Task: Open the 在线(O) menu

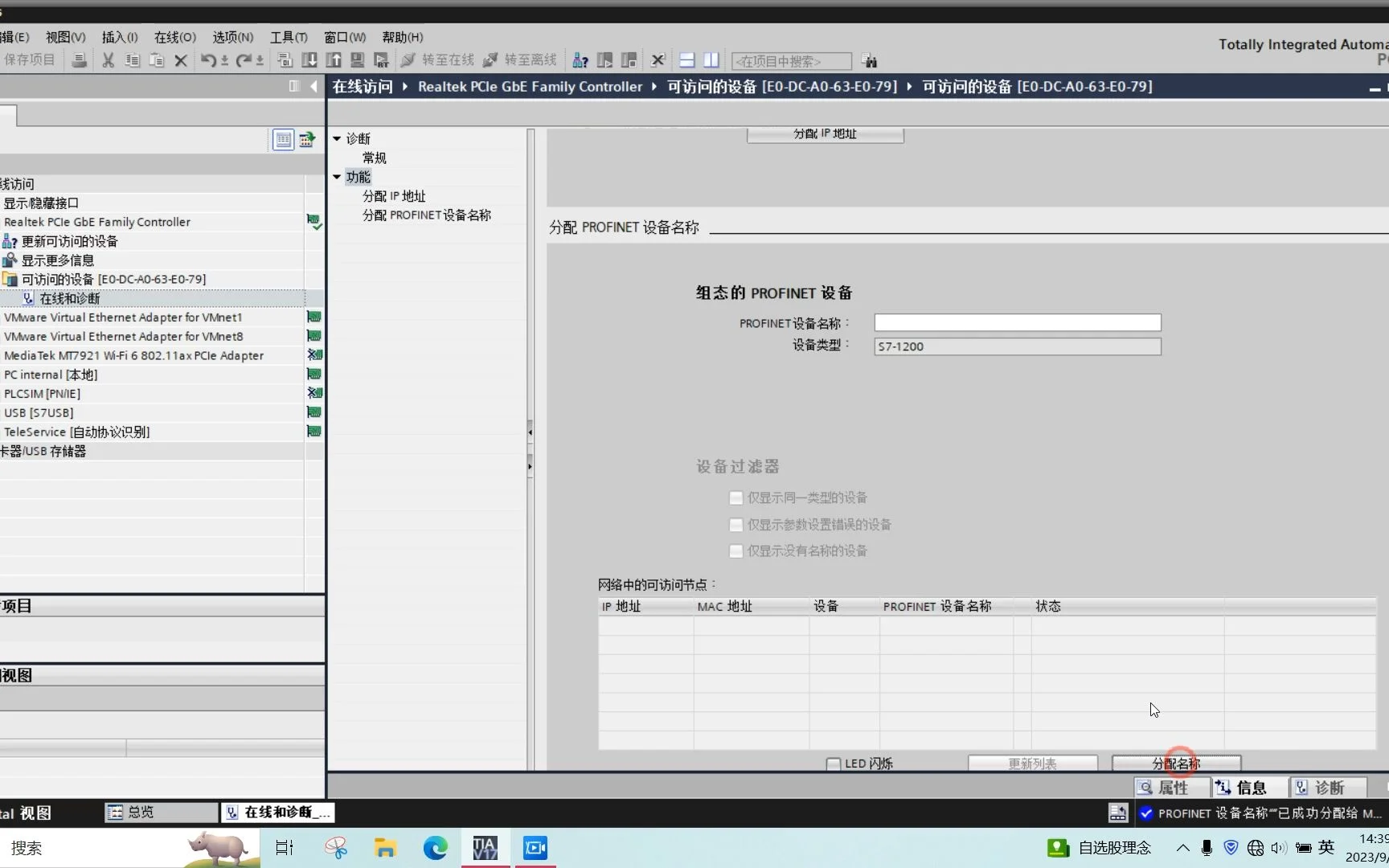Action: coord(174,37)
